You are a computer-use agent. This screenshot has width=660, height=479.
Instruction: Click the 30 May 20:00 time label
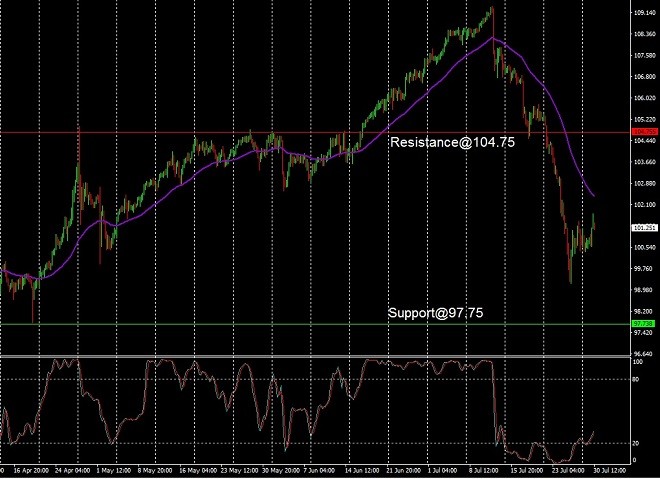tap(280, 470)
